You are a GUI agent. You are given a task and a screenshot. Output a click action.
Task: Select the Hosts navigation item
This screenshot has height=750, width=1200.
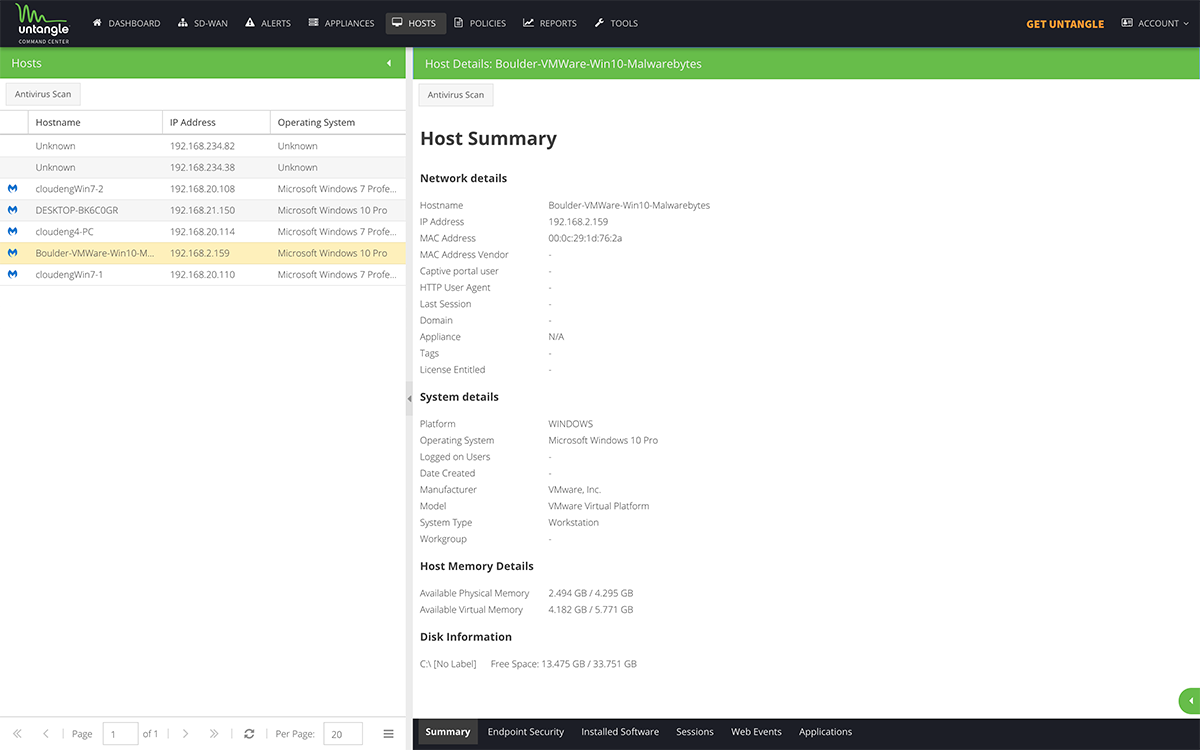[414, 23]
